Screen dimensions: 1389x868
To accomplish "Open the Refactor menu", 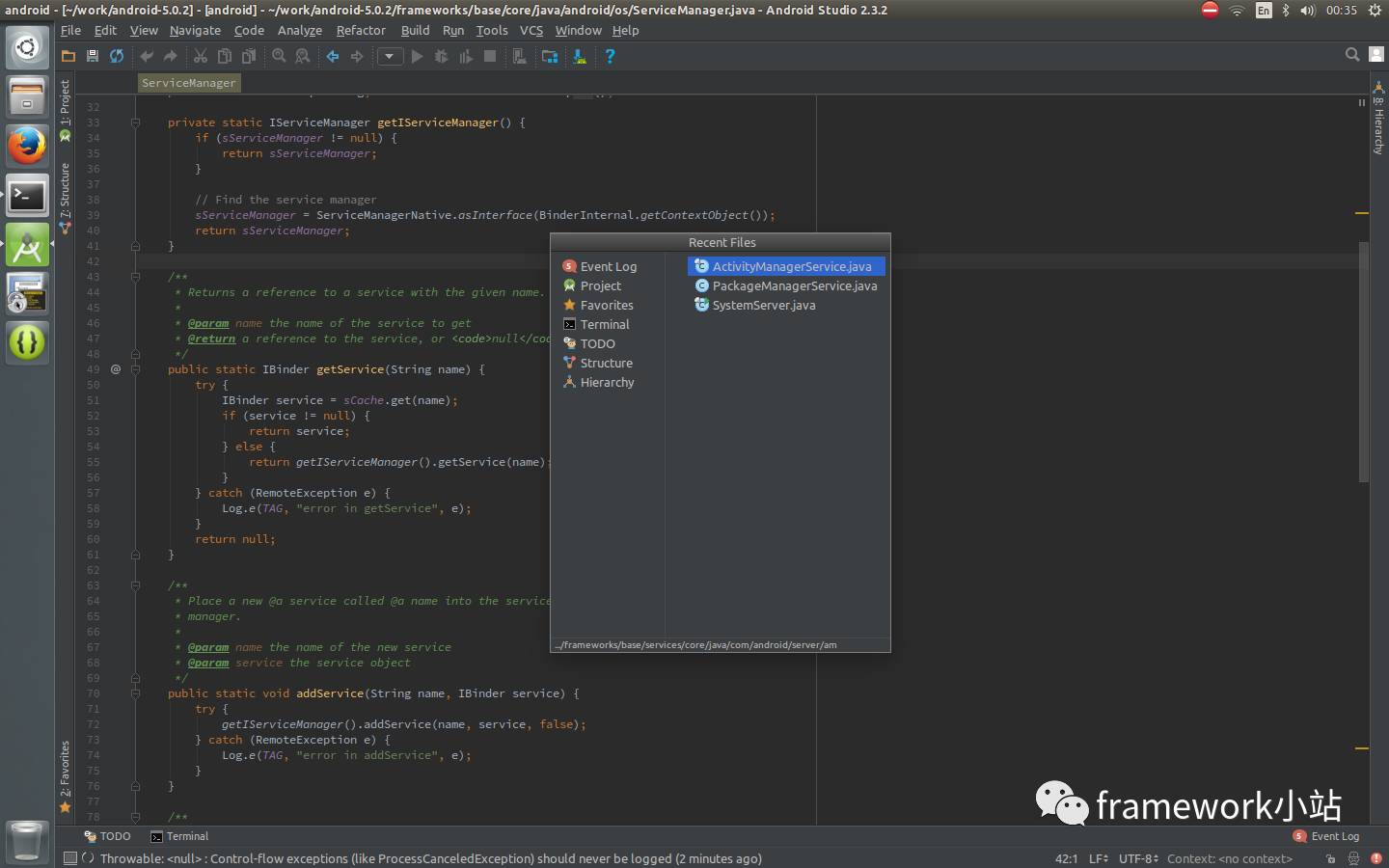I will pyautogui.click(x=361, y=30).
